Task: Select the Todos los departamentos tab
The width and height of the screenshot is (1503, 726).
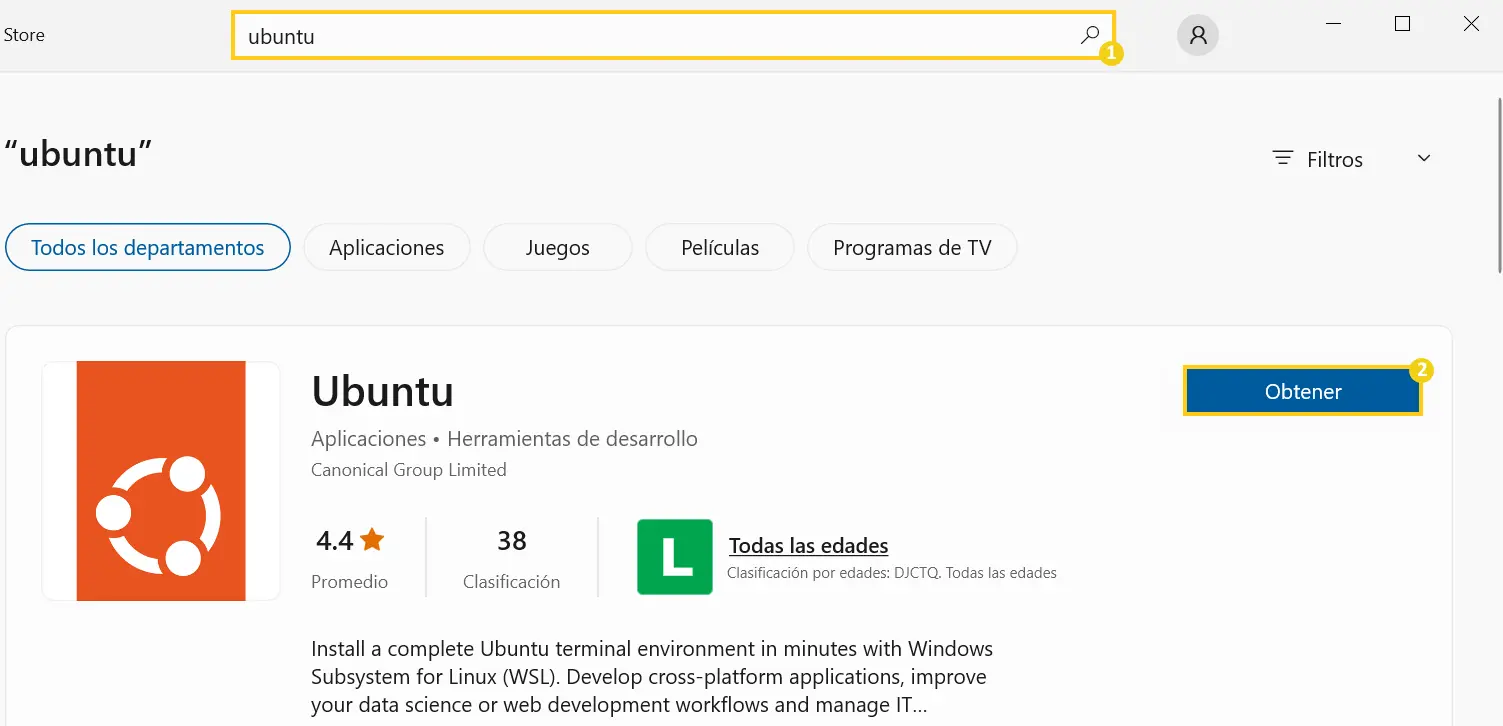Action: pyautogui.click(x=148, y=247)
